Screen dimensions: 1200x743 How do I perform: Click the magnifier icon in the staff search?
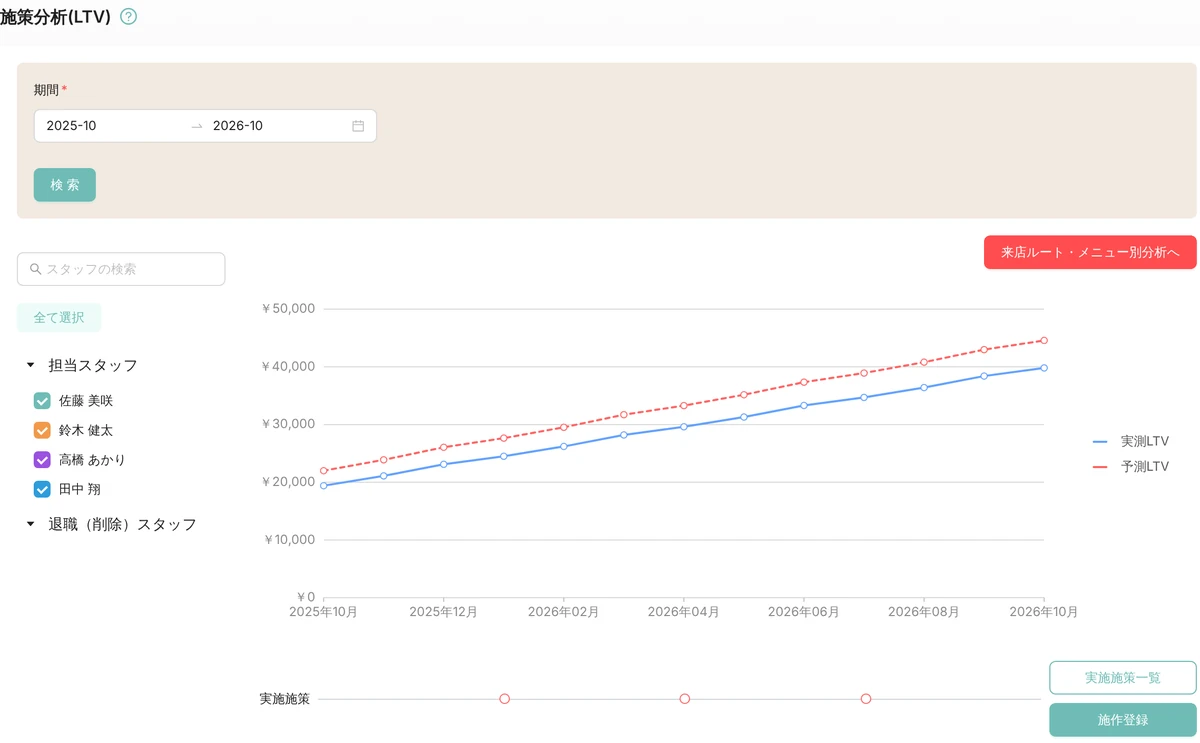click(36, 269)
